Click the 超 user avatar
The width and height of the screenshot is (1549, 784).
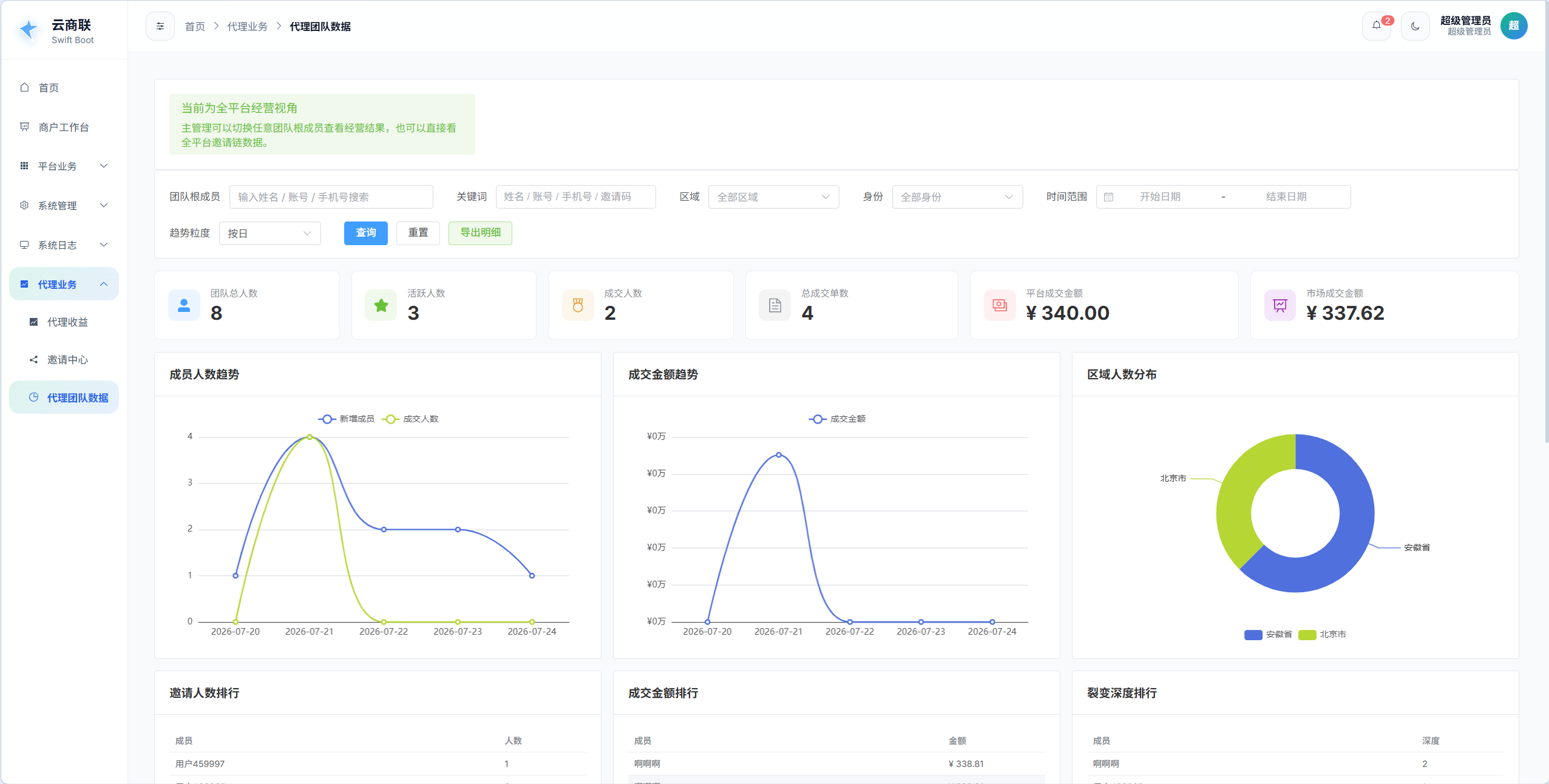[x=1514, y=25]
